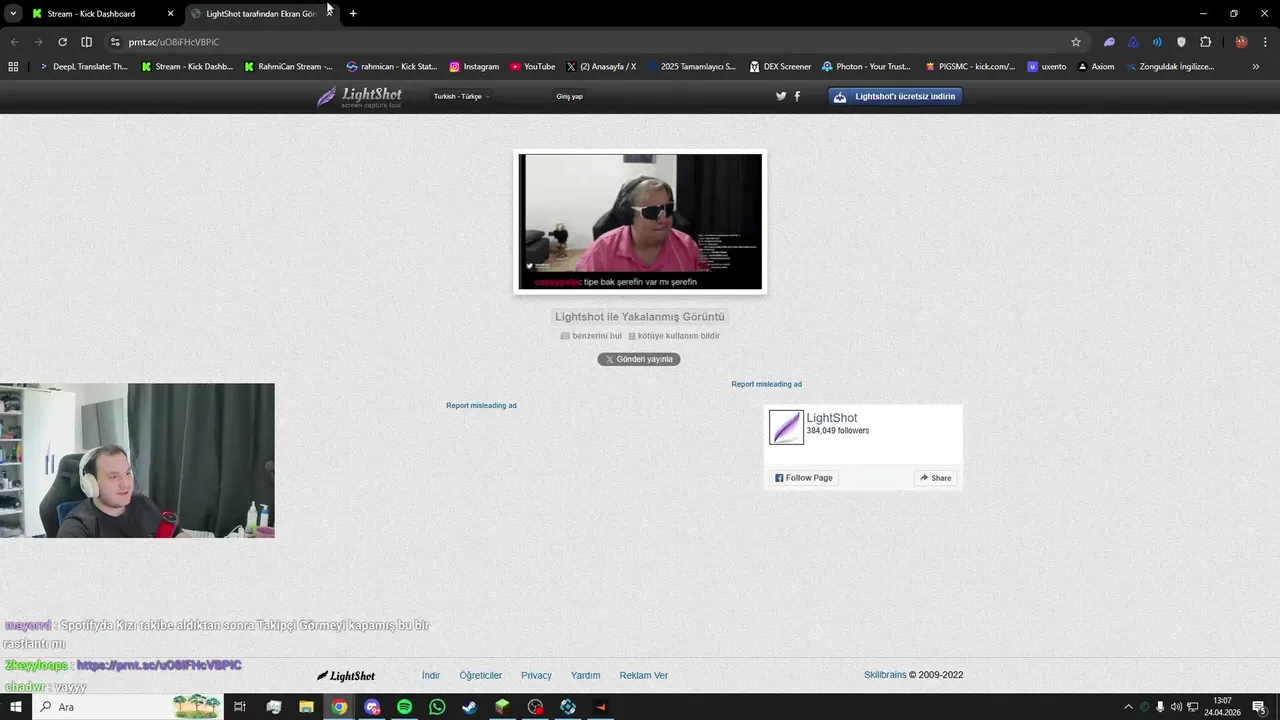
Task: Click Report misleading ad above LightShot widget
Action: [x=766, y=384]
